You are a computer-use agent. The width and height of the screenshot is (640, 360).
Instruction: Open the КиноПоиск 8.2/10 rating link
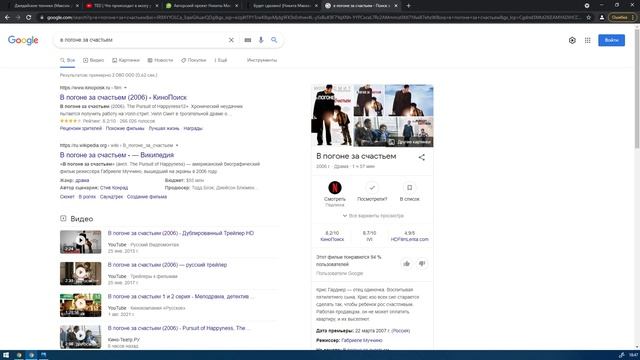coord(332,236)
